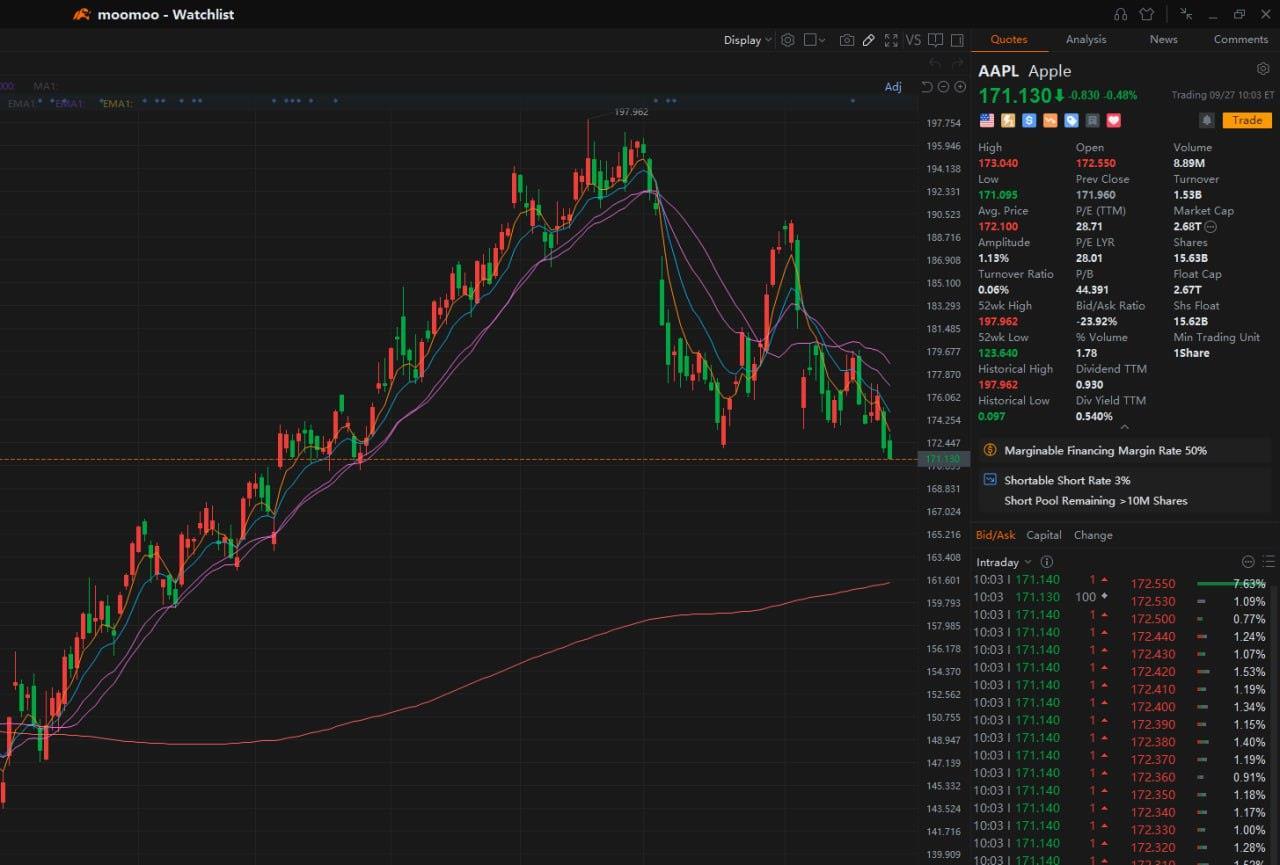The height and width of the screenshot is (865, 1280).
Task: Click the orange Trade button
Action: (1247, 120)
